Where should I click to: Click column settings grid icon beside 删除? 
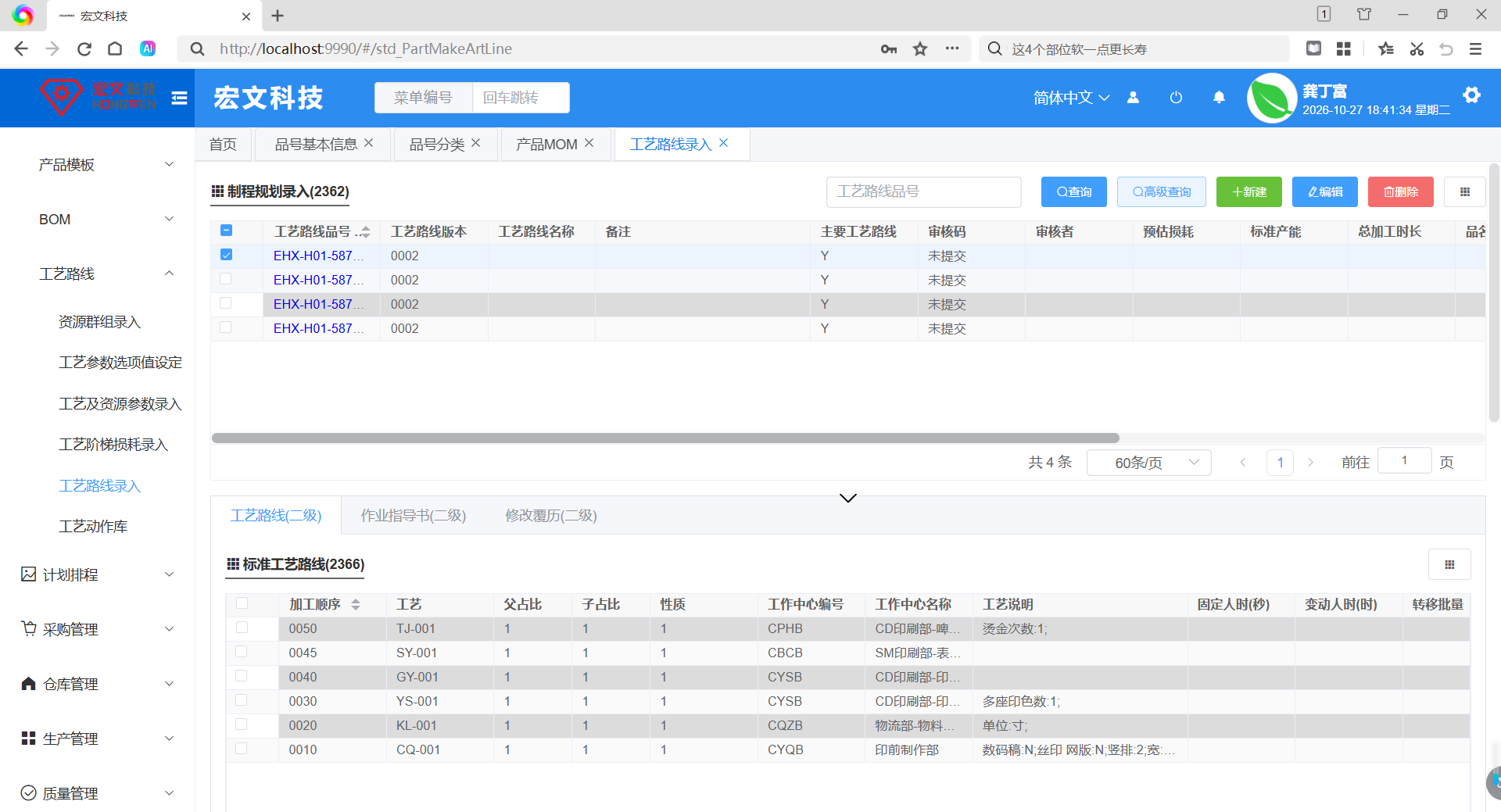[1465, 191]
